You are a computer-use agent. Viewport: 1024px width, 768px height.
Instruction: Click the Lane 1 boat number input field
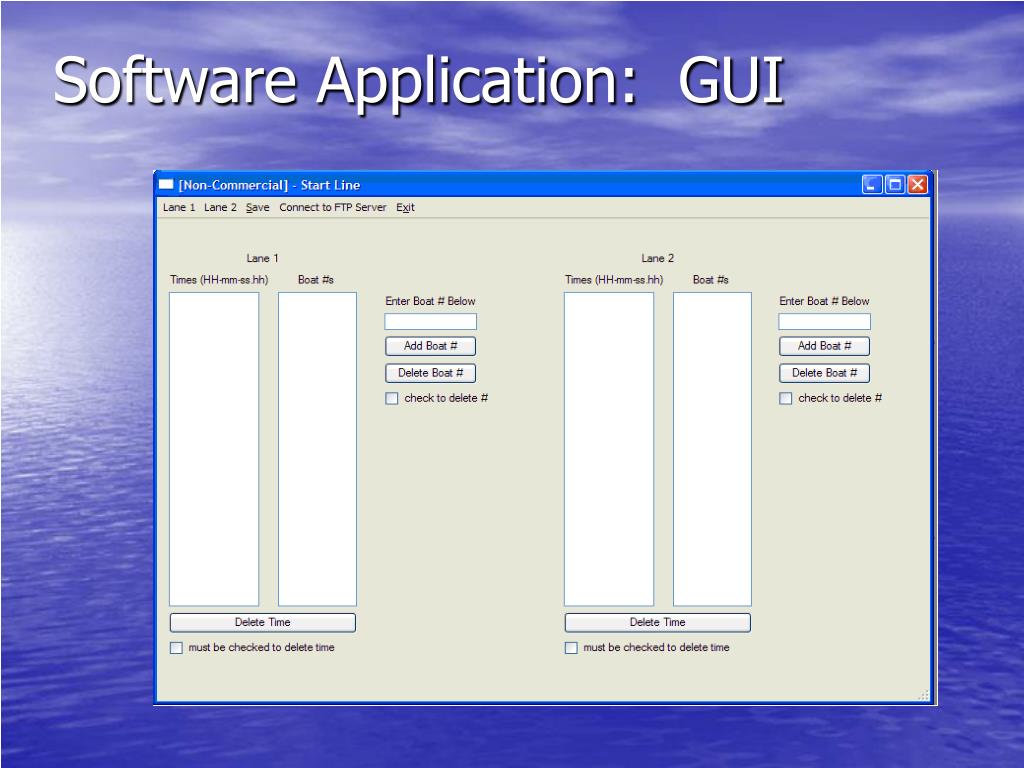tap(431, 322)
